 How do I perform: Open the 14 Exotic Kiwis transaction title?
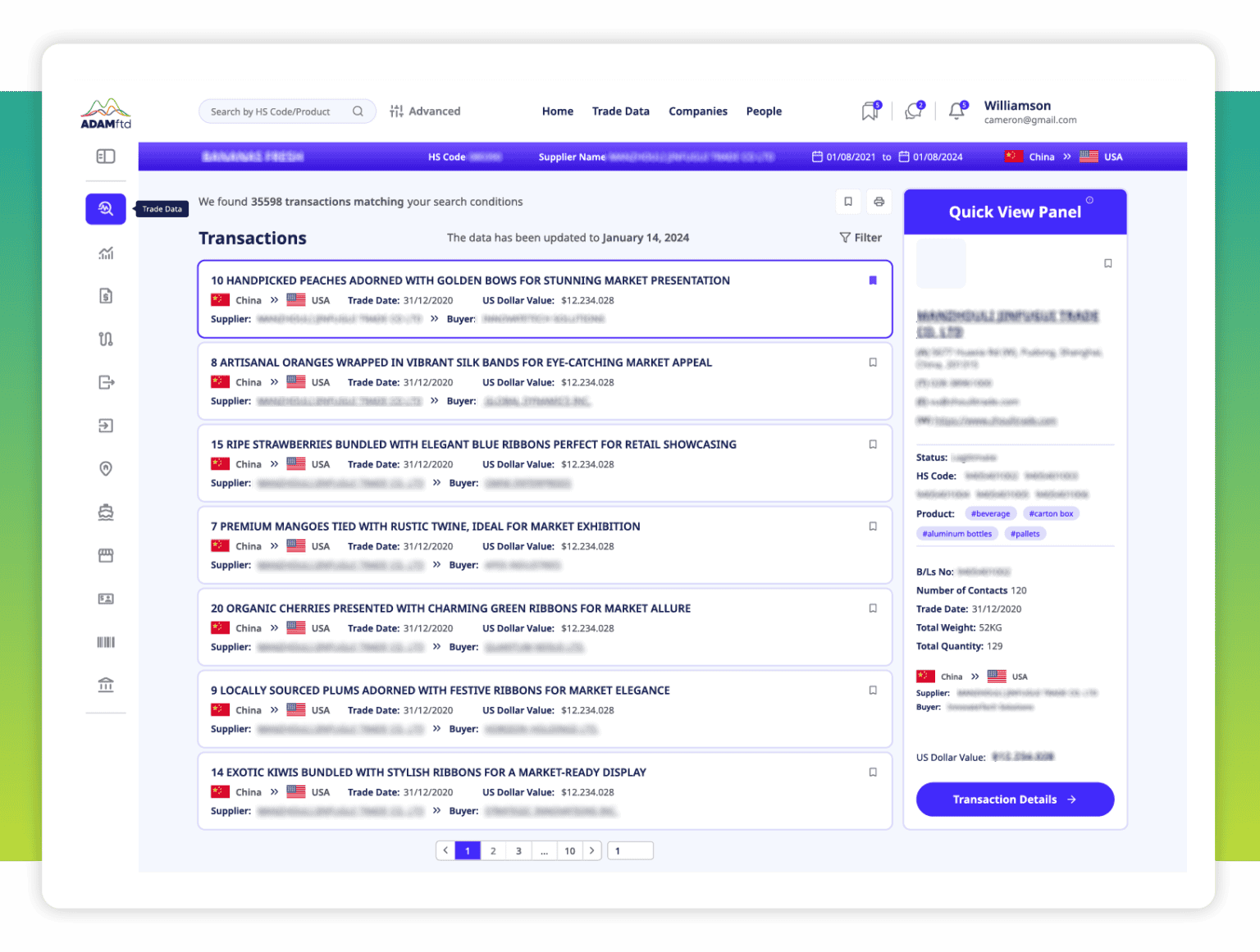[428, 772]
